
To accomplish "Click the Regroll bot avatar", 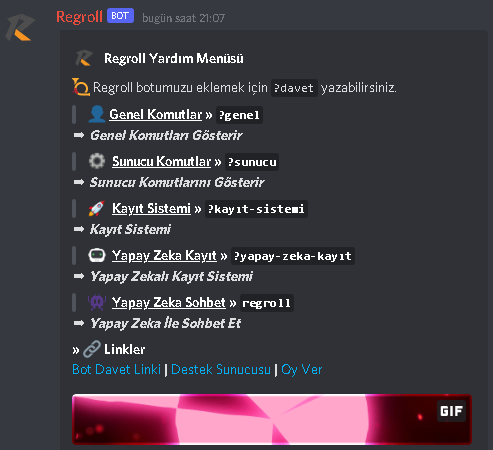I will (20, 27).
